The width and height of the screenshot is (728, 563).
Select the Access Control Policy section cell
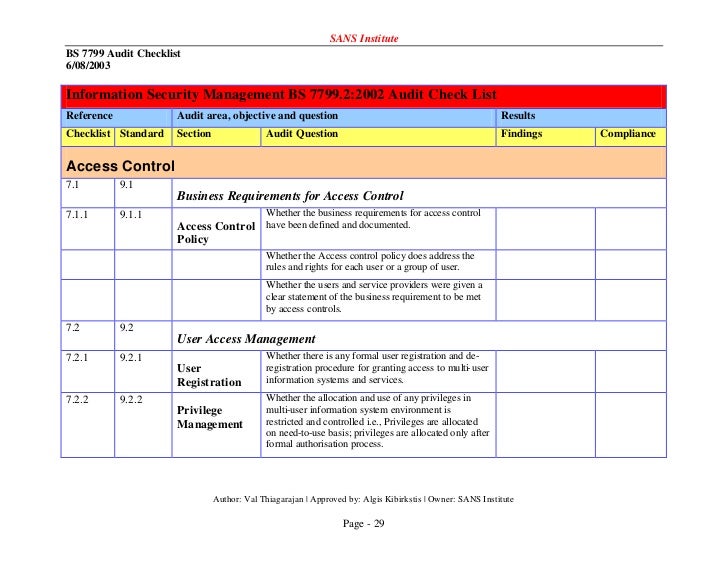point(216,229)
